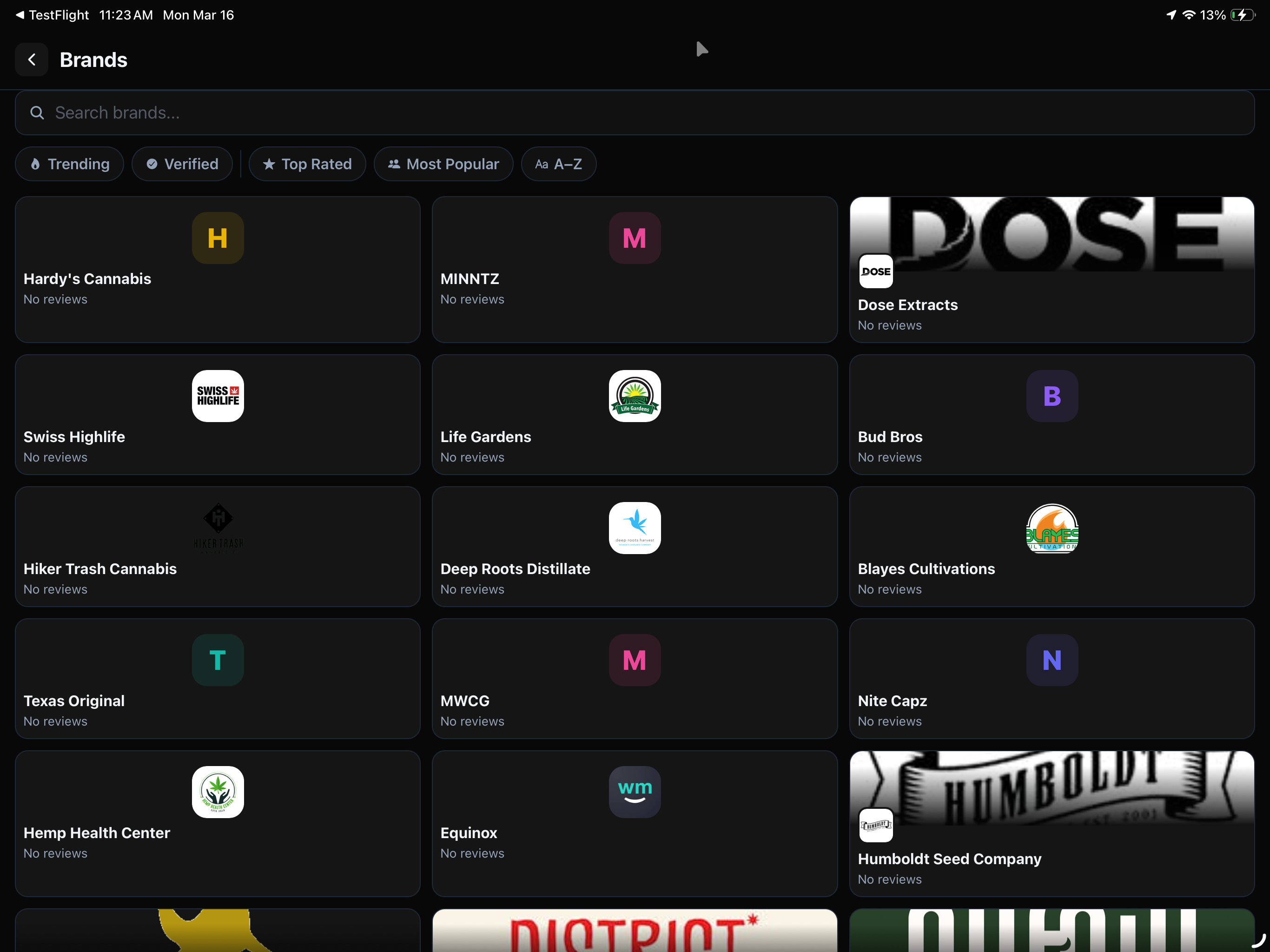Tap the Nite Capz N icon
Image resolution: width=1270 pixels, height=952 pixels.
point(1052,661)
